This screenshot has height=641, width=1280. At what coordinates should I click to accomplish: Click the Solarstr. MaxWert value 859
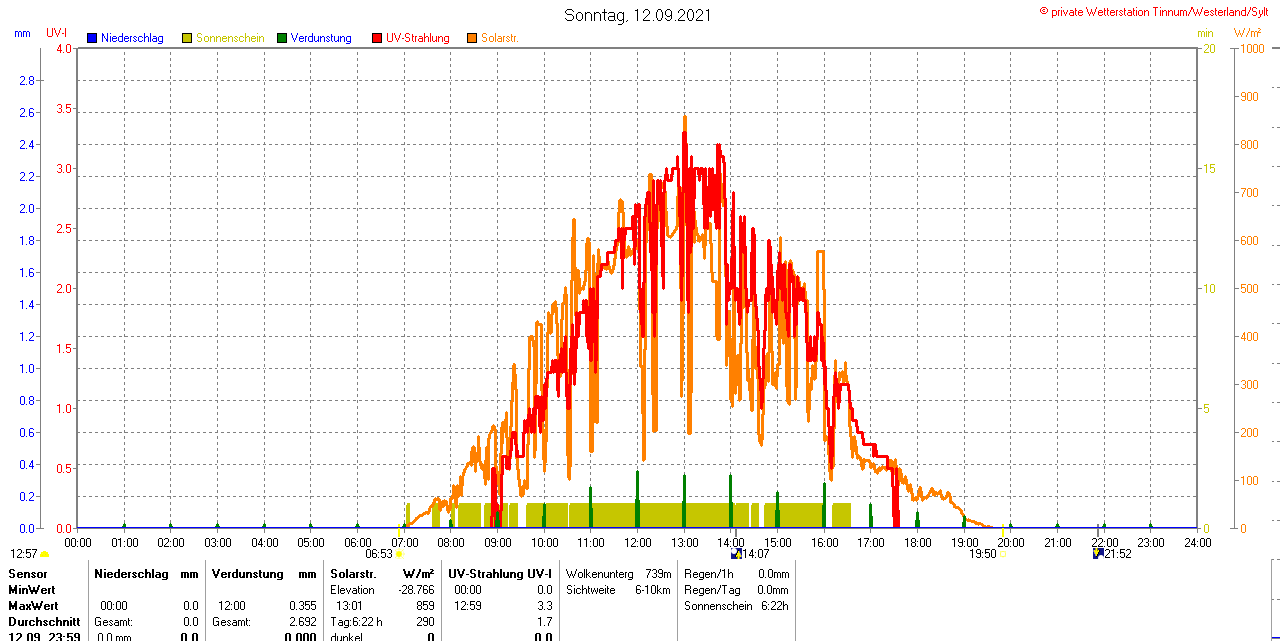[424, 606]
